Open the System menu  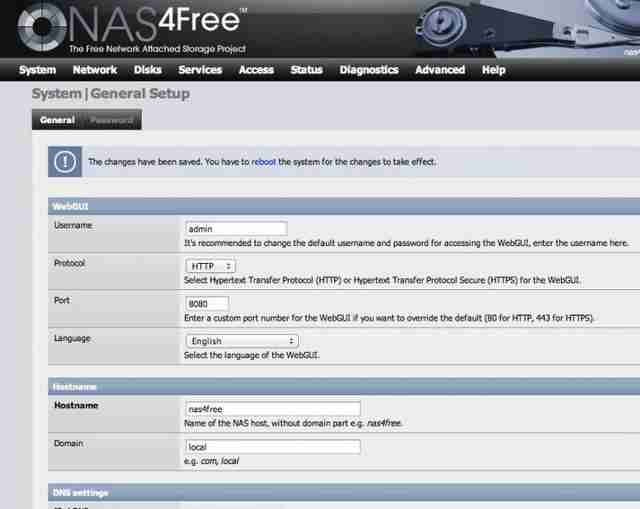(x=38, y=70)
